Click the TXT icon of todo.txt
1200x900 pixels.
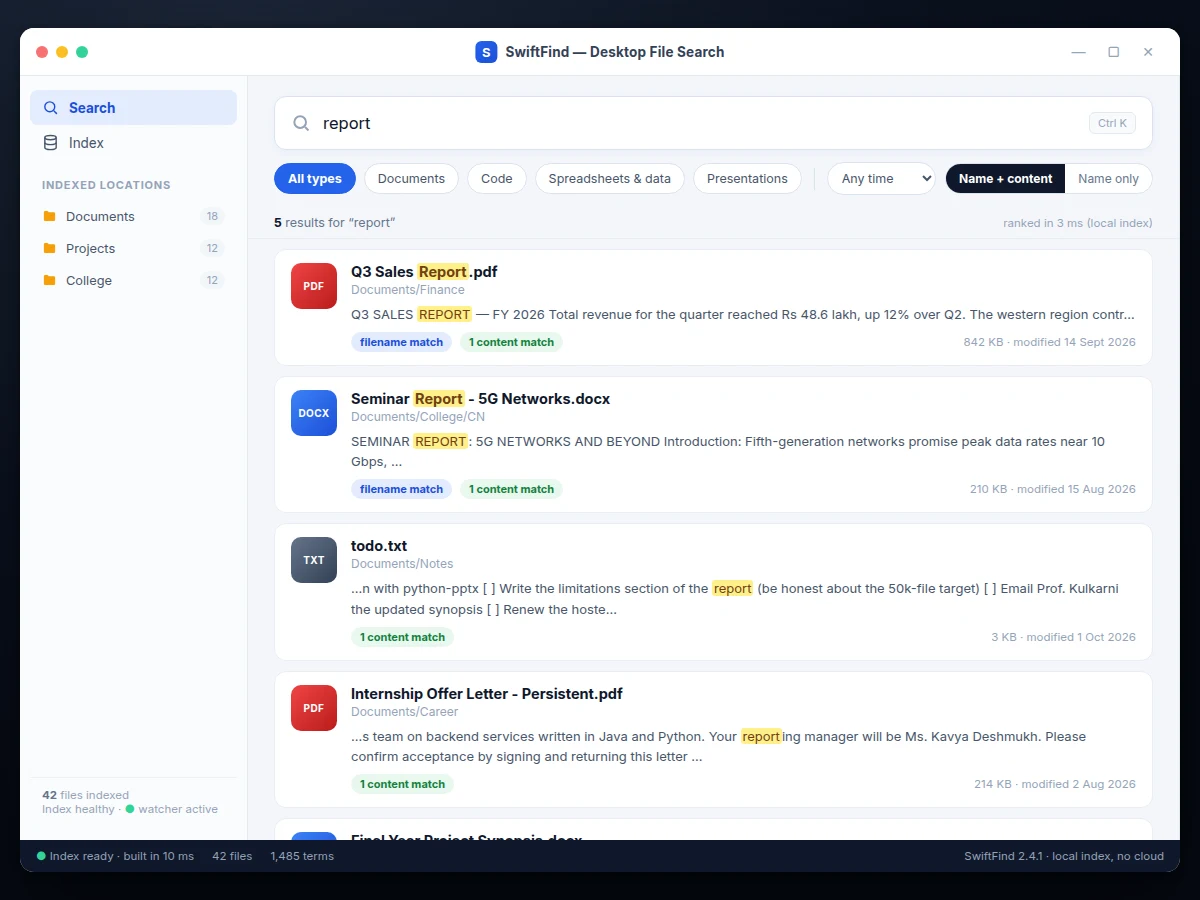pos(314,560)
